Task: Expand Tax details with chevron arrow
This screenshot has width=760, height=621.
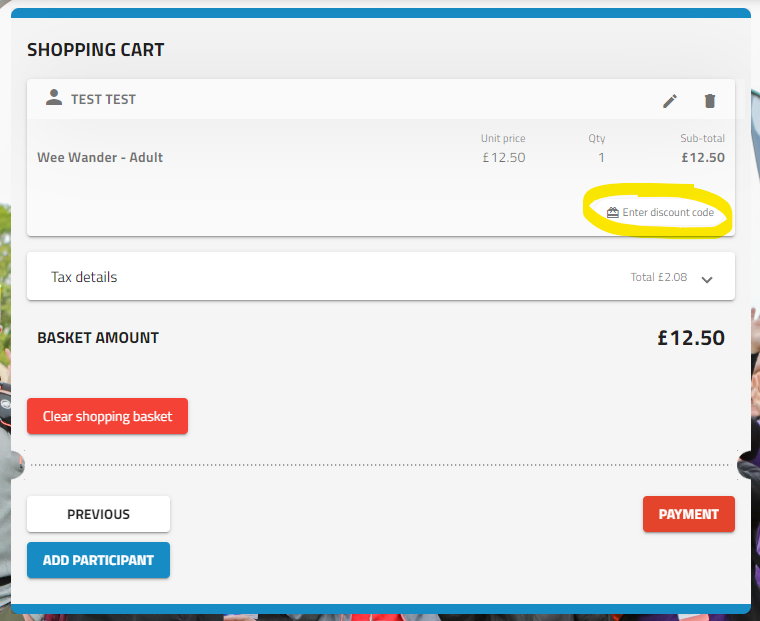Action: pos(707,279)
